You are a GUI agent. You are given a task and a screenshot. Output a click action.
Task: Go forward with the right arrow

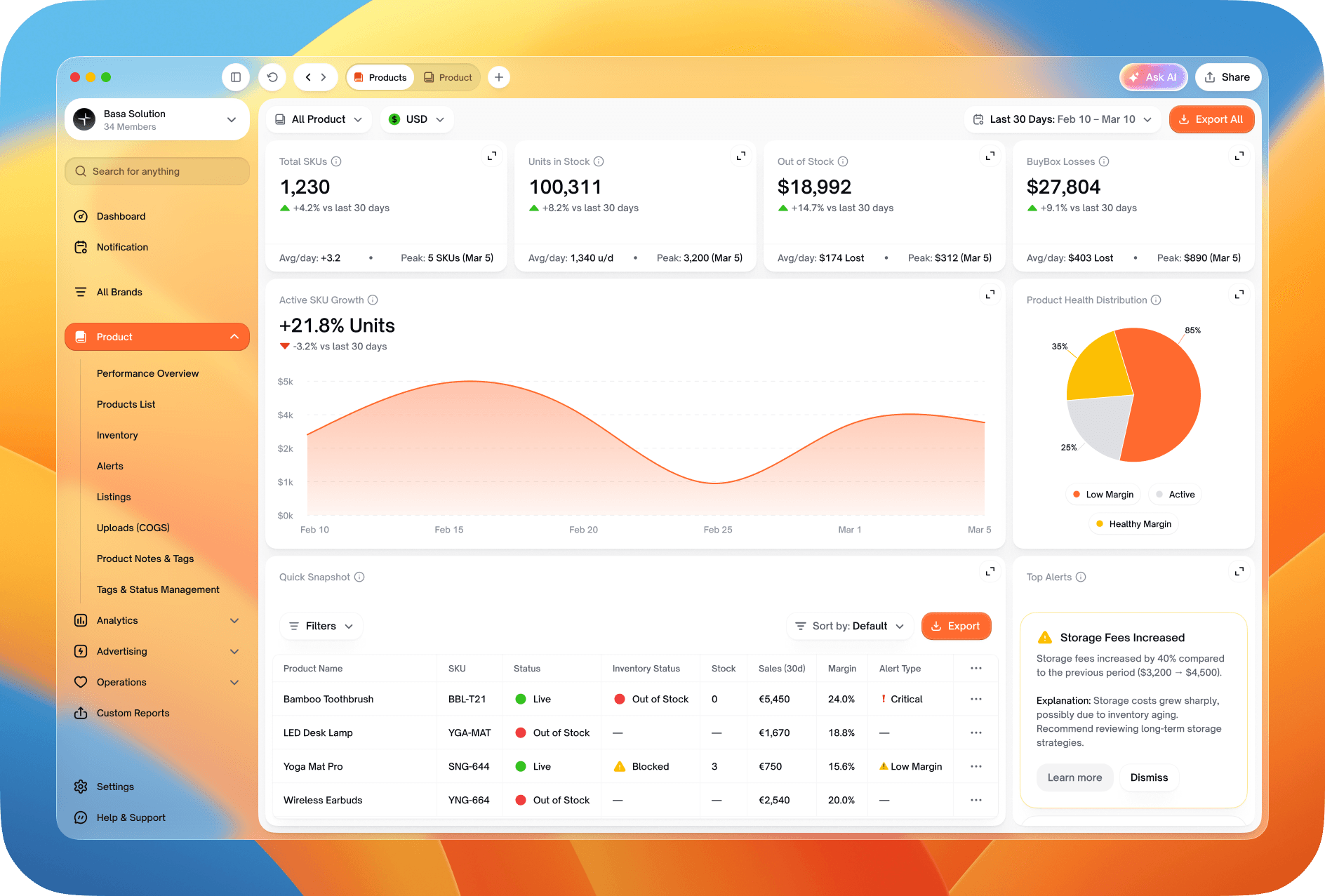point(324,77)
